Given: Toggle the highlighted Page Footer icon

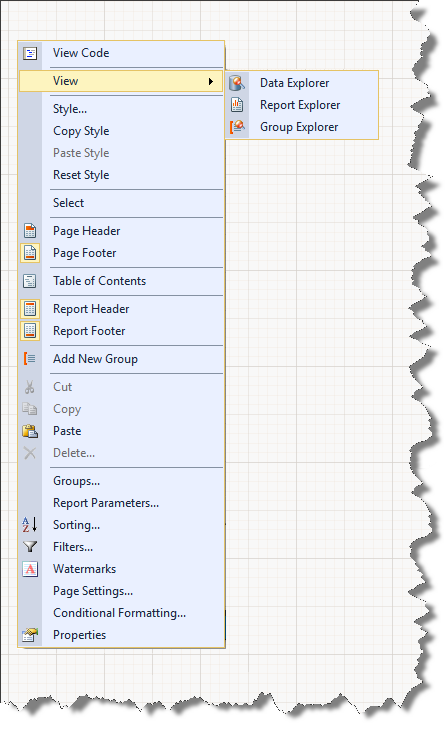Looking at the screenshot, I should coord(30,253).
